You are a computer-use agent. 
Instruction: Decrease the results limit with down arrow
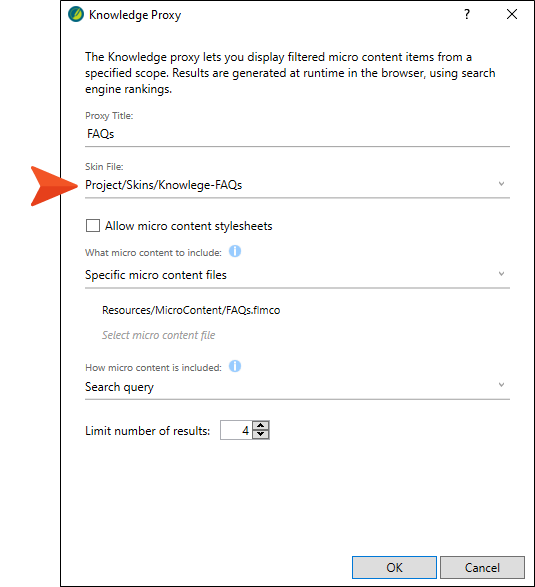pyautogui.click(x=261, y=434)
